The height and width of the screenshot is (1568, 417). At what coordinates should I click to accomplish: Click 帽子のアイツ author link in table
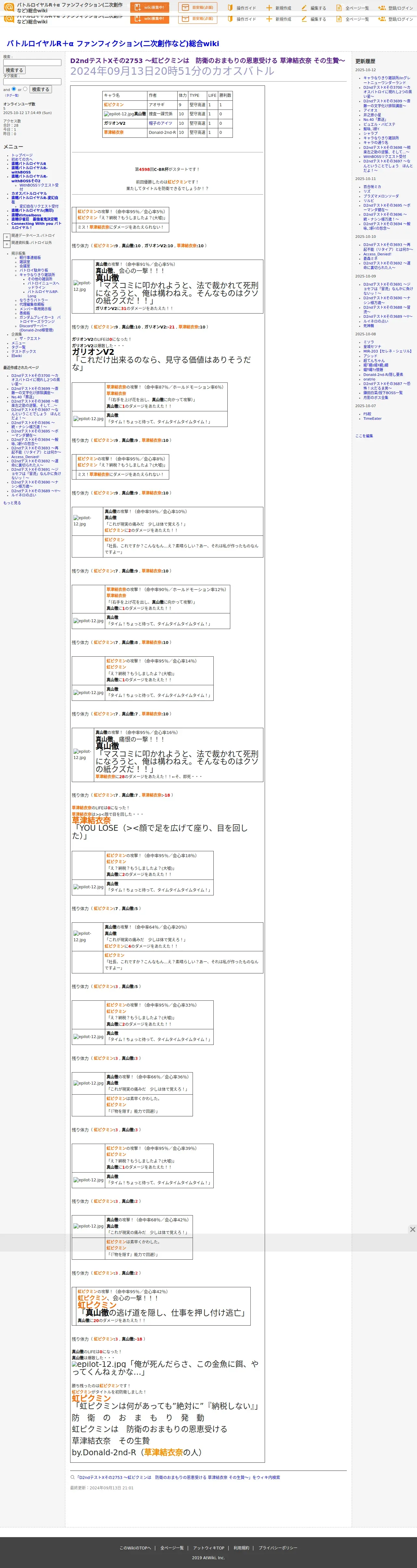[160, 123]
